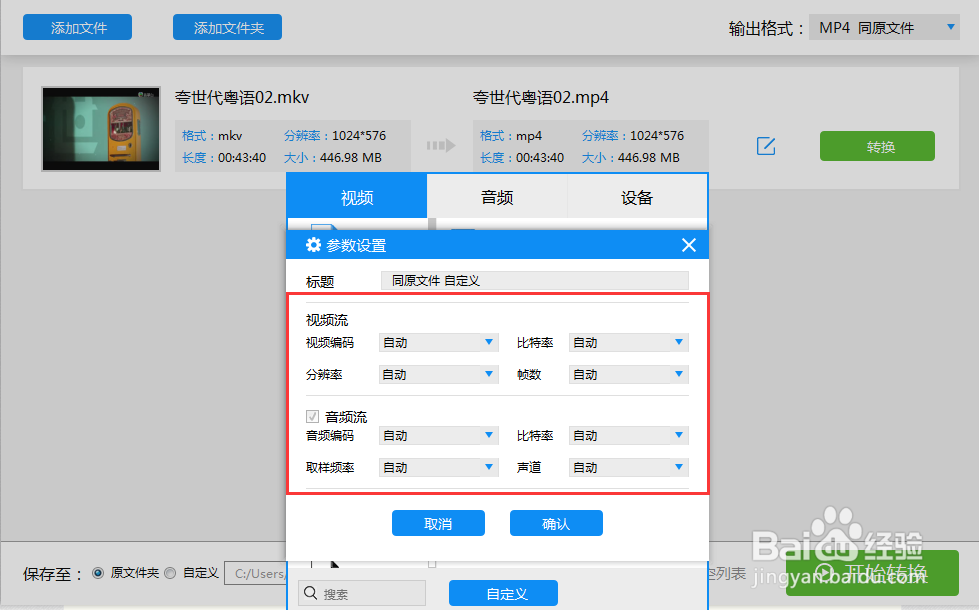Open the 视频编码 video codec dropdown

438,342
